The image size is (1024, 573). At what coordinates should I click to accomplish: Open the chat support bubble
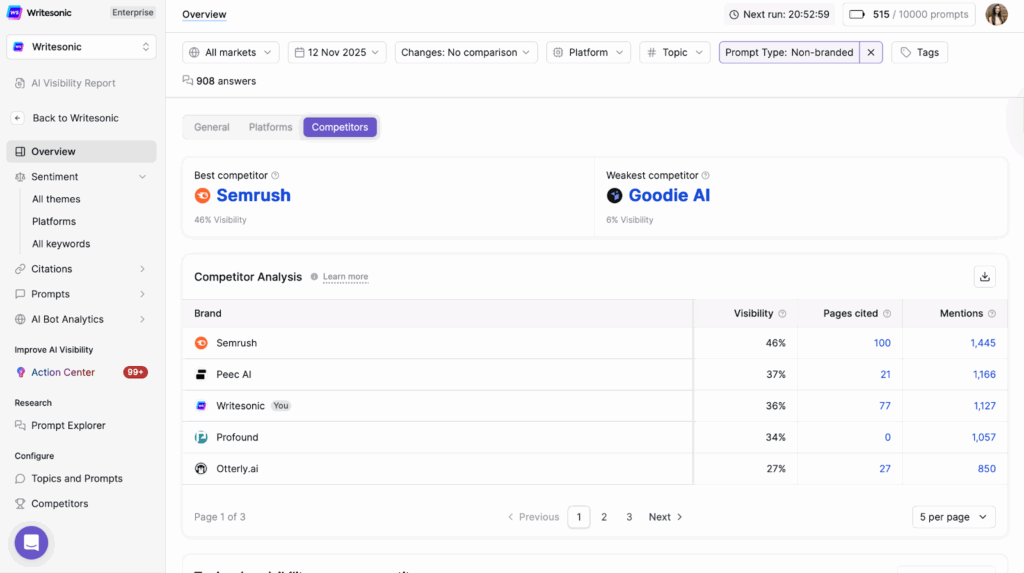[x=31, y=542]
